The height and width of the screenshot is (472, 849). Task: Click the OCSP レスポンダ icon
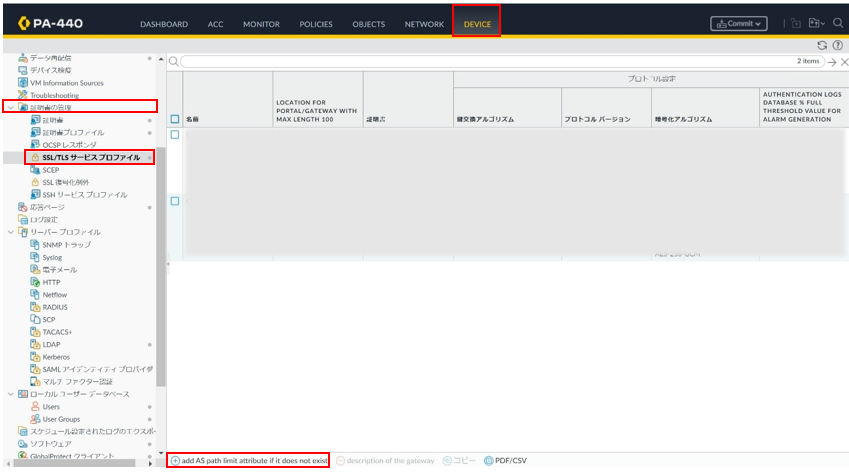coord(35,145)
